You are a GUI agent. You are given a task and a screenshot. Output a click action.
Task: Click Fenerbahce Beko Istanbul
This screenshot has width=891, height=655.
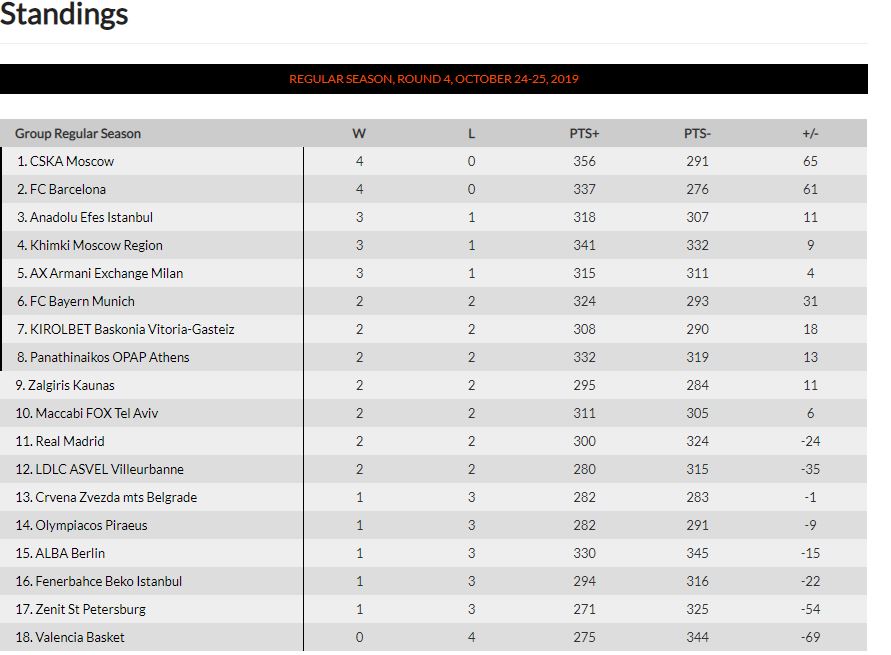click(109, 581)
